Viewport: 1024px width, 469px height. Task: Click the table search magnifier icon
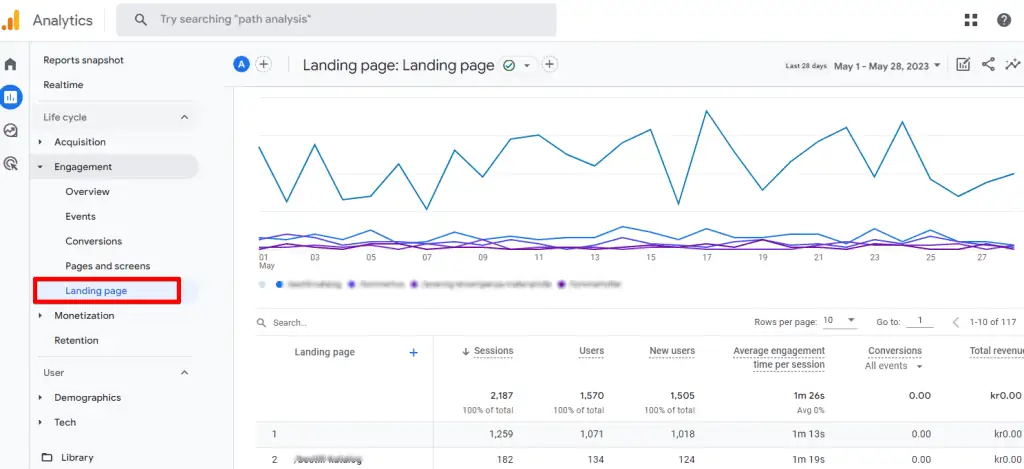click(261, 323)
